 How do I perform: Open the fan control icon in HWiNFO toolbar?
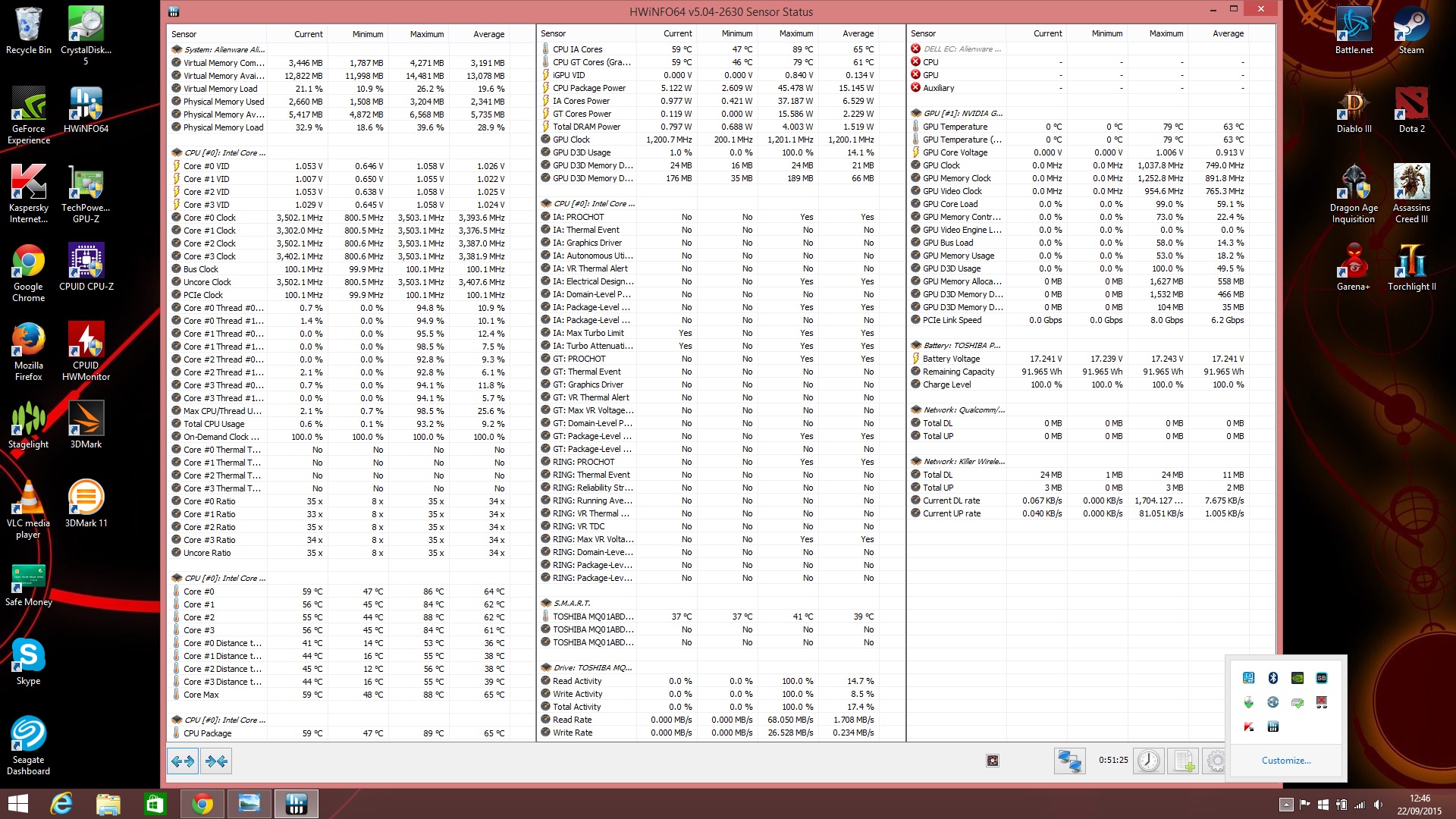coord(993,761)
